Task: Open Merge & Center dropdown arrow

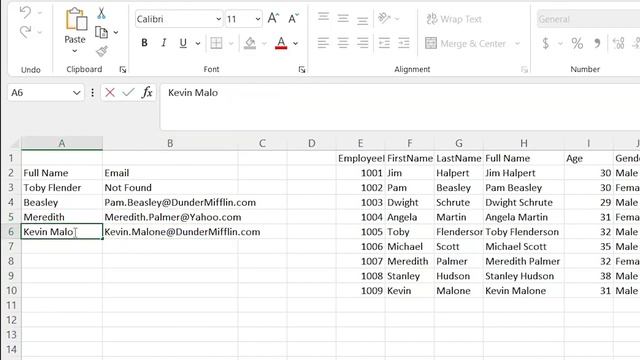Action: click(518, 43)
